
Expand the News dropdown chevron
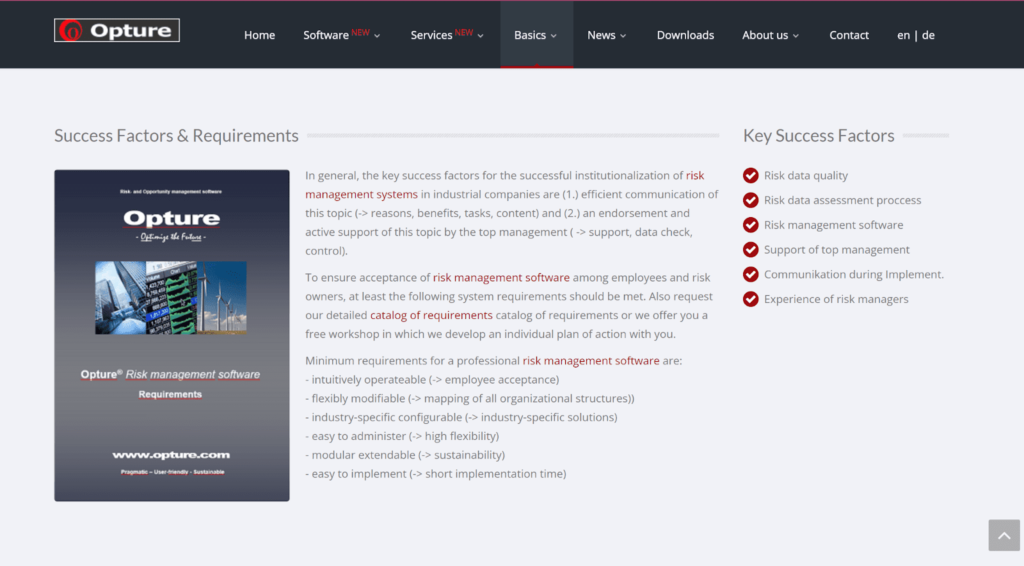623,36
